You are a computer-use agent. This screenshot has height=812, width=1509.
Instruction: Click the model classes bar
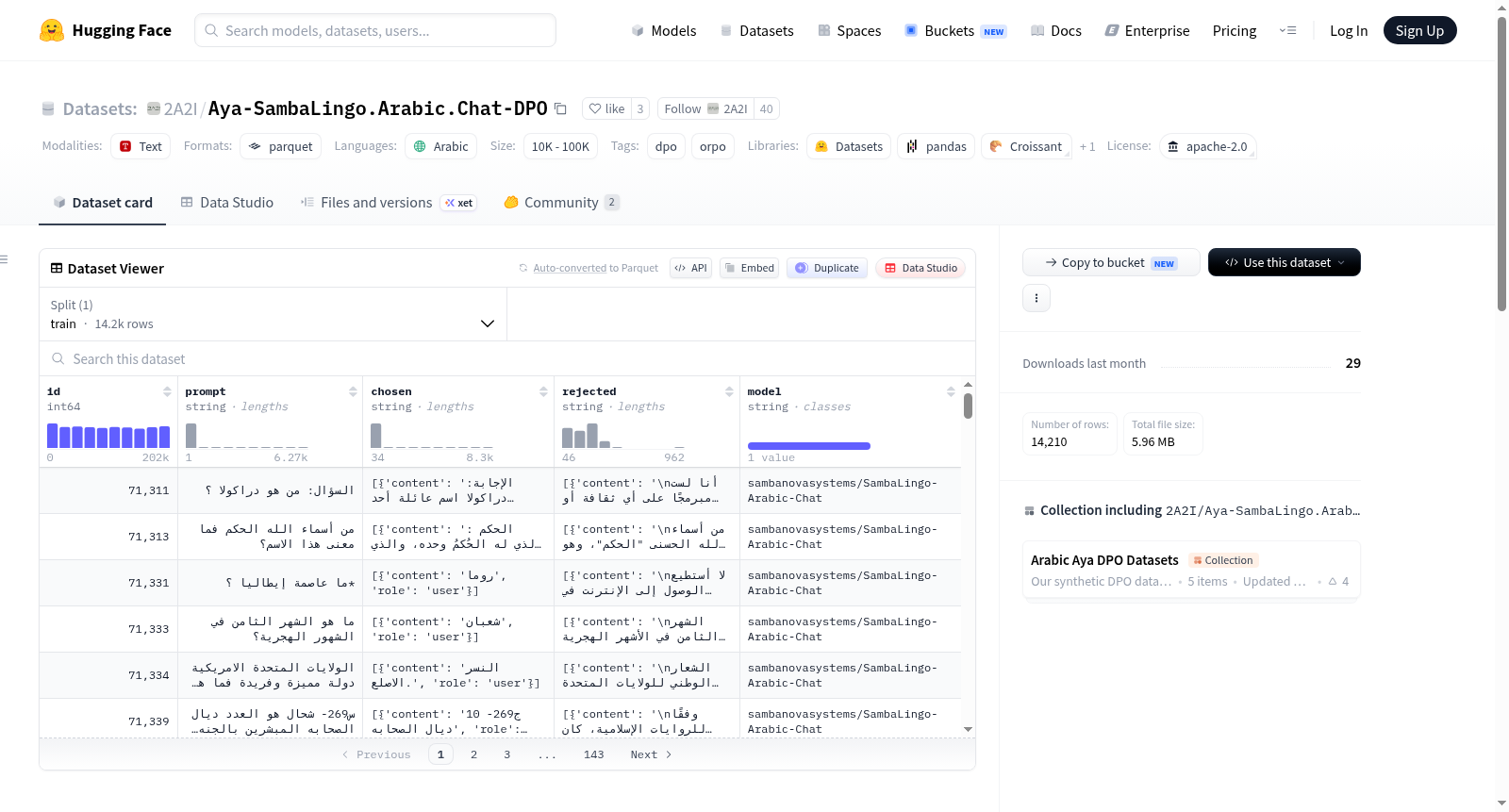tap(808, 446)
